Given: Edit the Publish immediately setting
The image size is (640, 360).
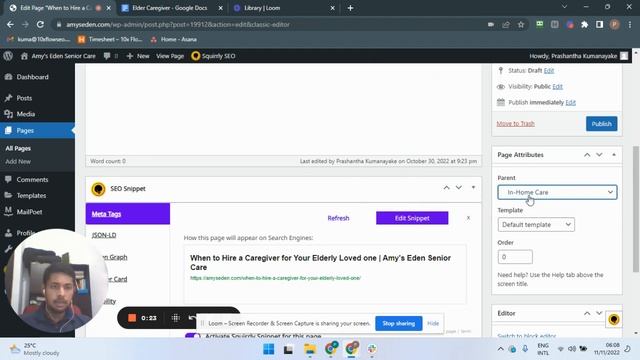Looking at the screenshot, I should point(570,102).
